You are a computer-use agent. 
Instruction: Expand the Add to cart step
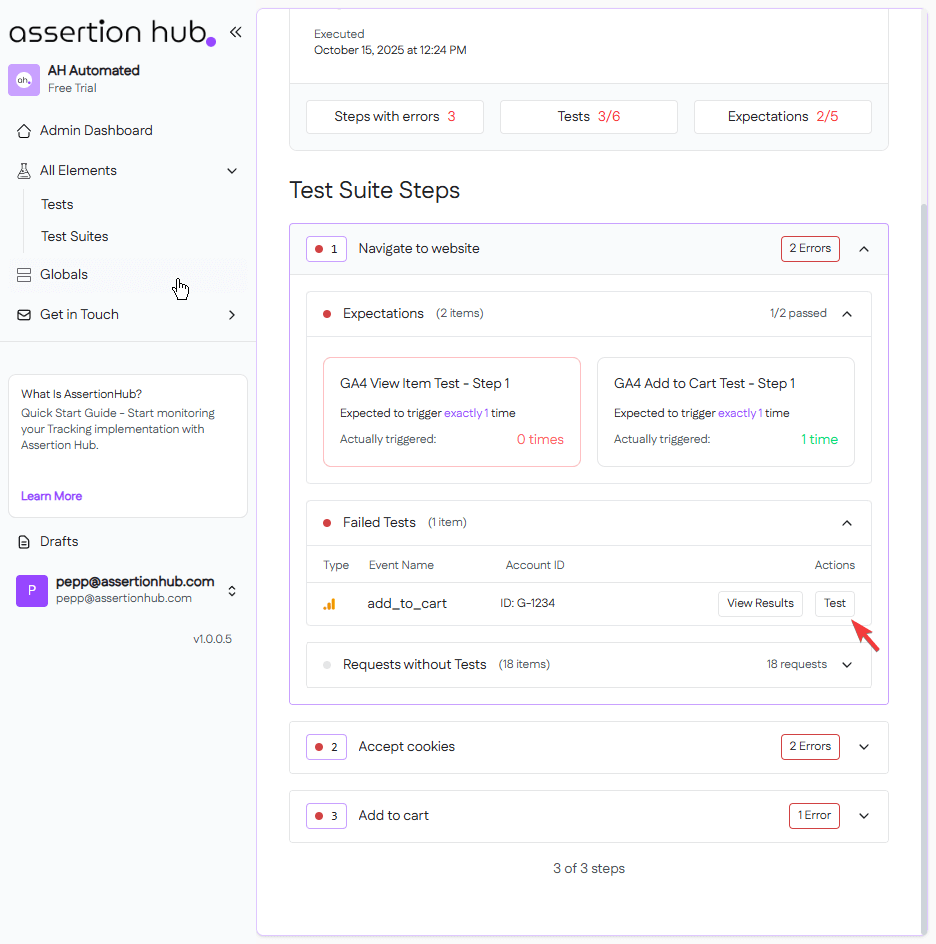(x=865, y=816)
